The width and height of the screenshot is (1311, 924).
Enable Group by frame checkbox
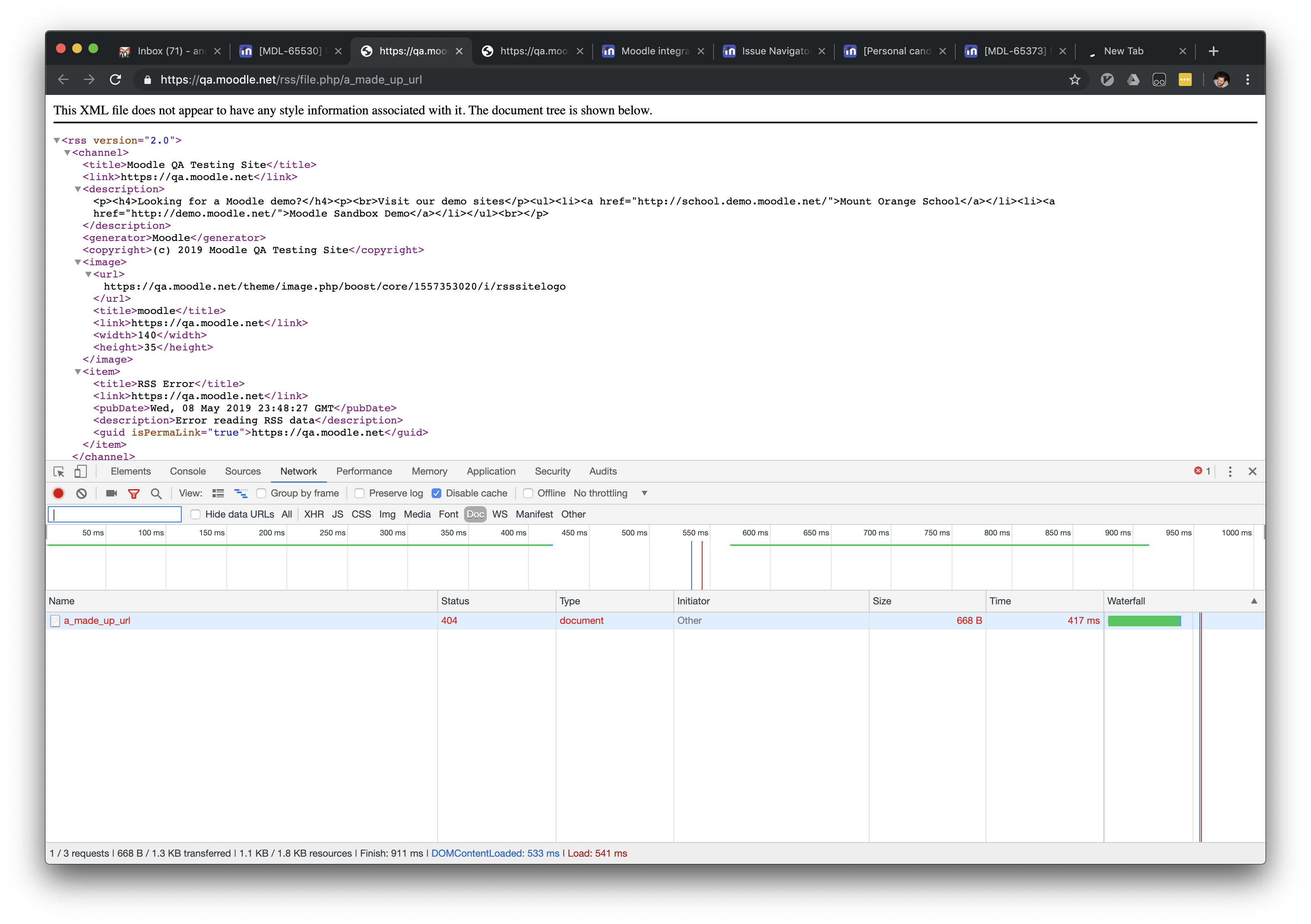[262, 493]
